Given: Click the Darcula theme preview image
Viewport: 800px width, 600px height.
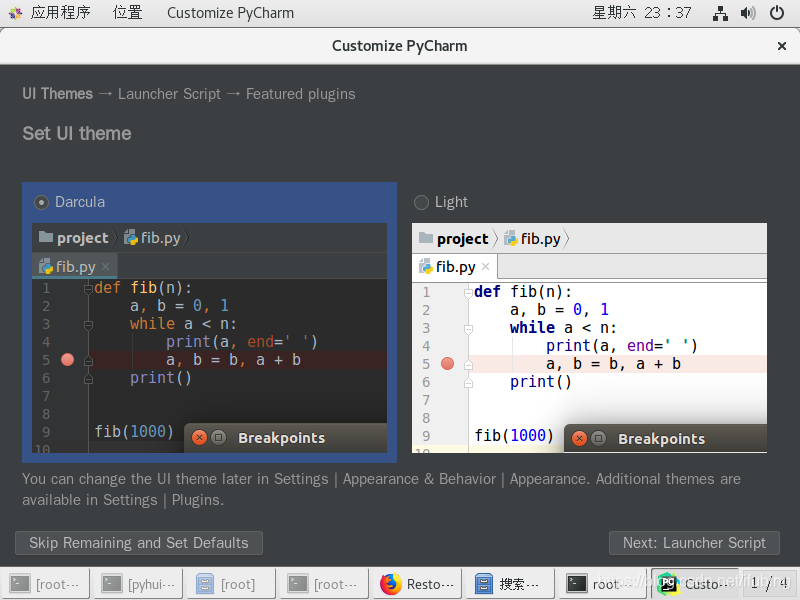Looking at the screenshot, I should [x=209, y=338].
